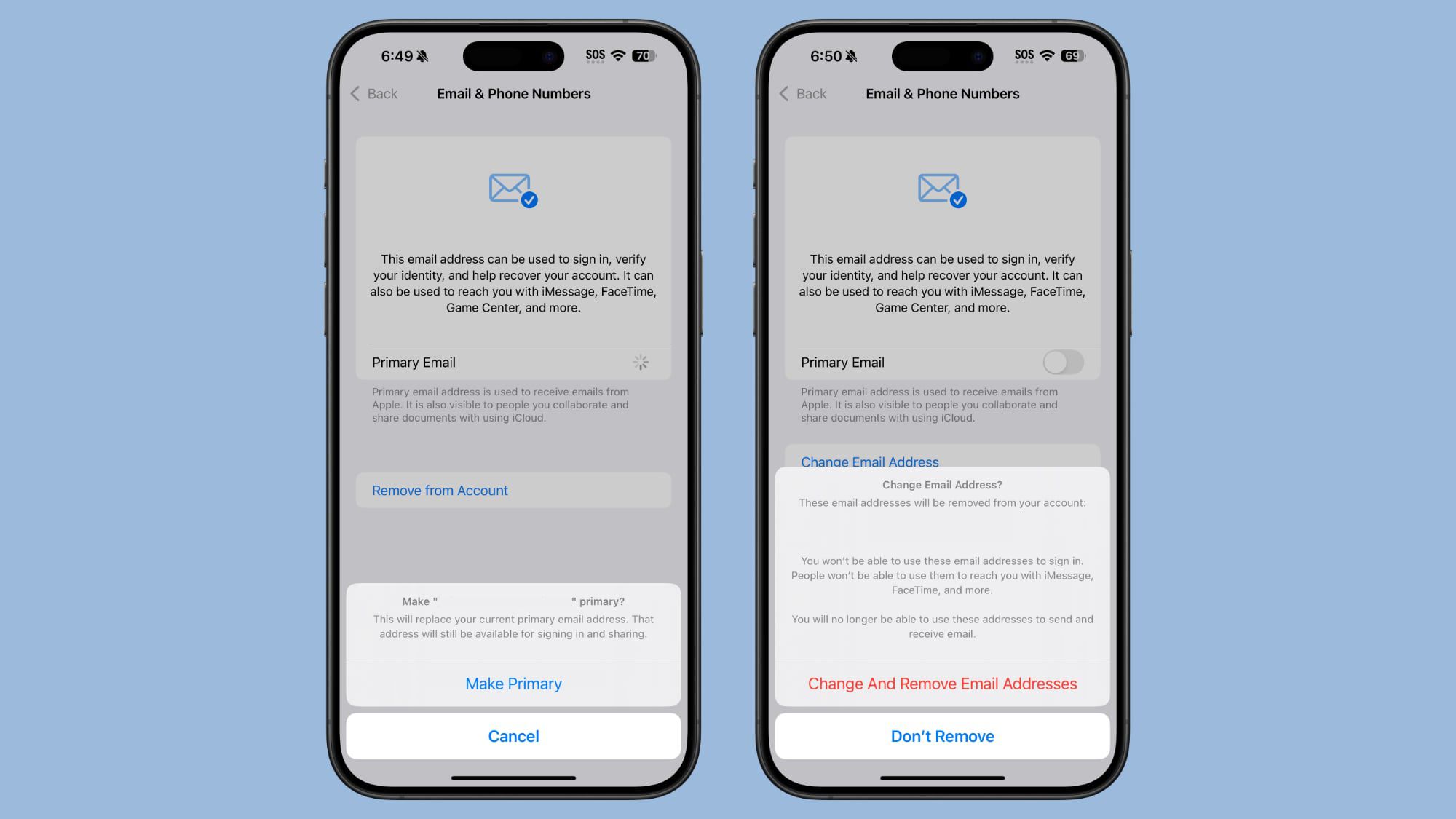Enable the Primary Email toggle (right screen)
Image resolution: width=1456 pixels, height=819 pixels.
pyautogui.click(x=1062, y=362)
